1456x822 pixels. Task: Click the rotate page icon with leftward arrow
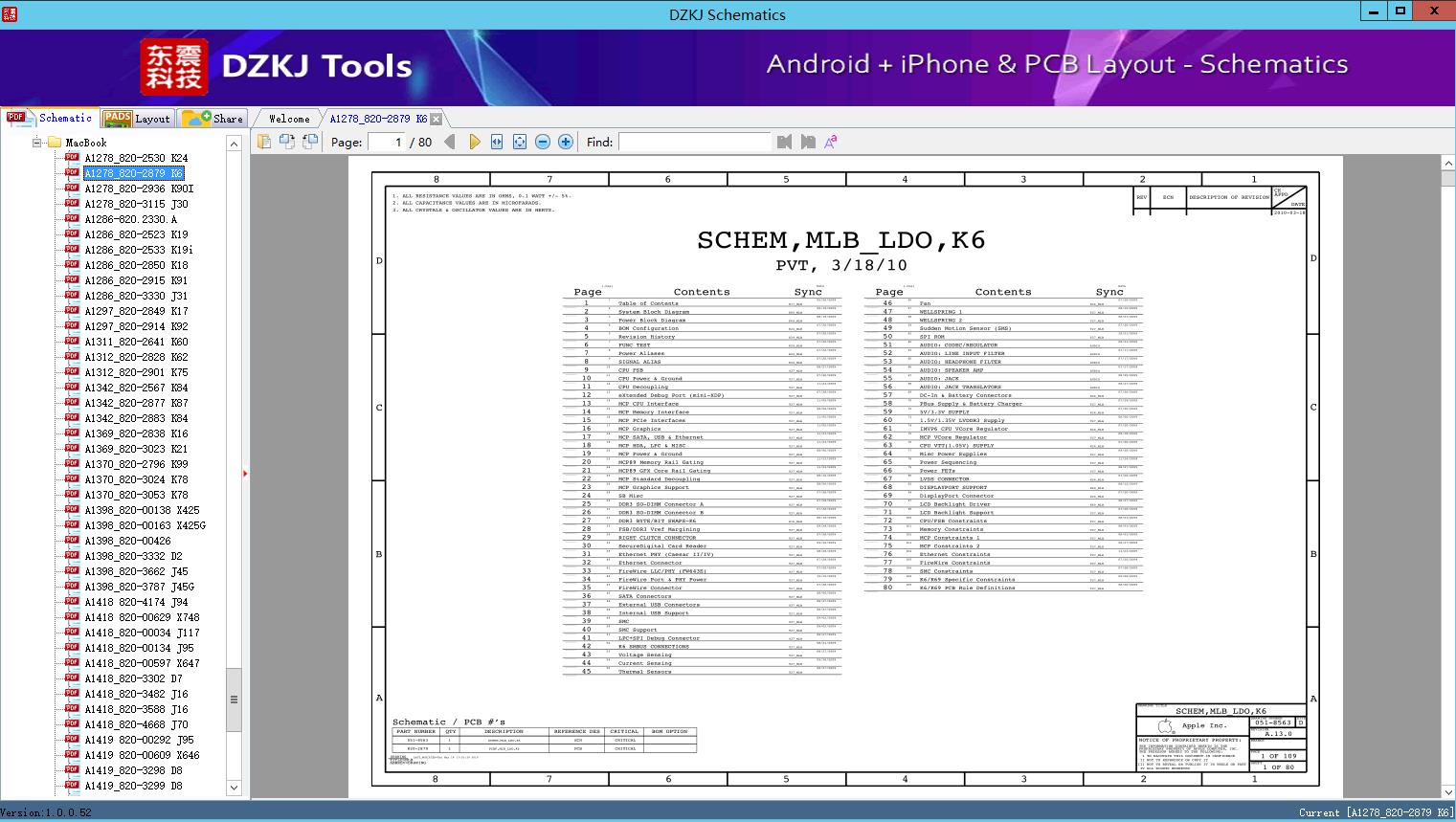pyautogui.click(x=310, y=142)
